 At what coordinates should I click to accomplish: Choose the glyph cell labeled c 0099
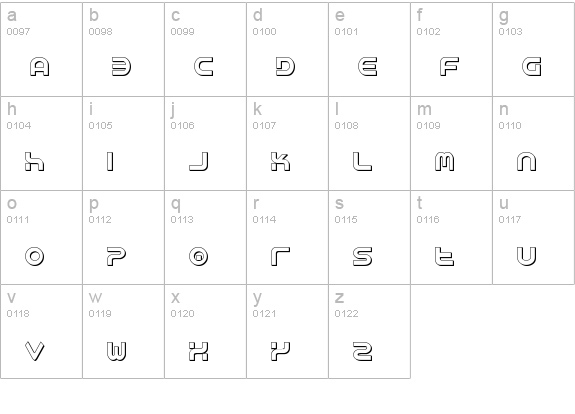point(205,49)
